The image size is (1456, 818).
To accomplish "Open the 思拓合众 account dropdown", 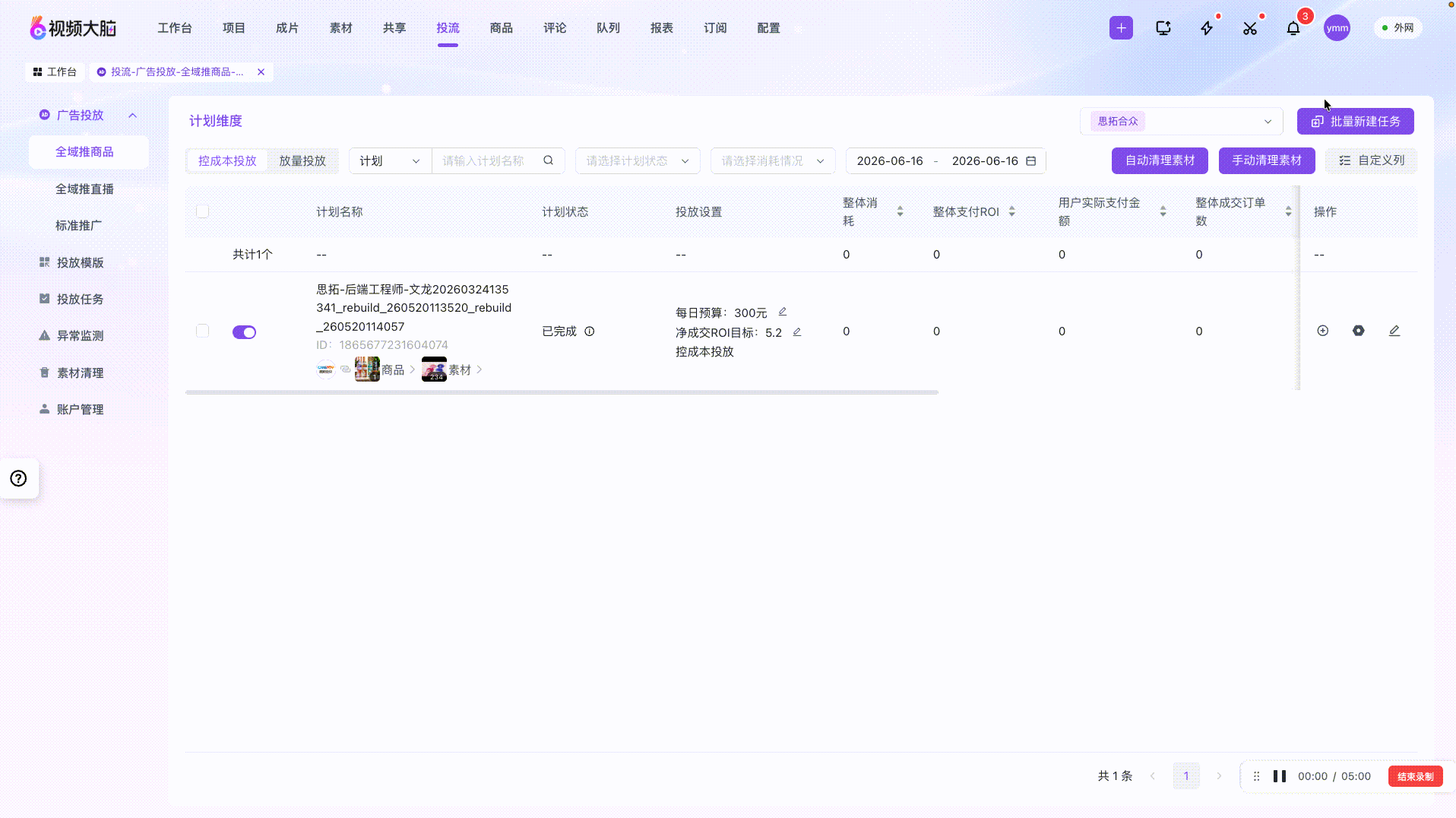I will pyautogui.click(x=1181, y=121).
